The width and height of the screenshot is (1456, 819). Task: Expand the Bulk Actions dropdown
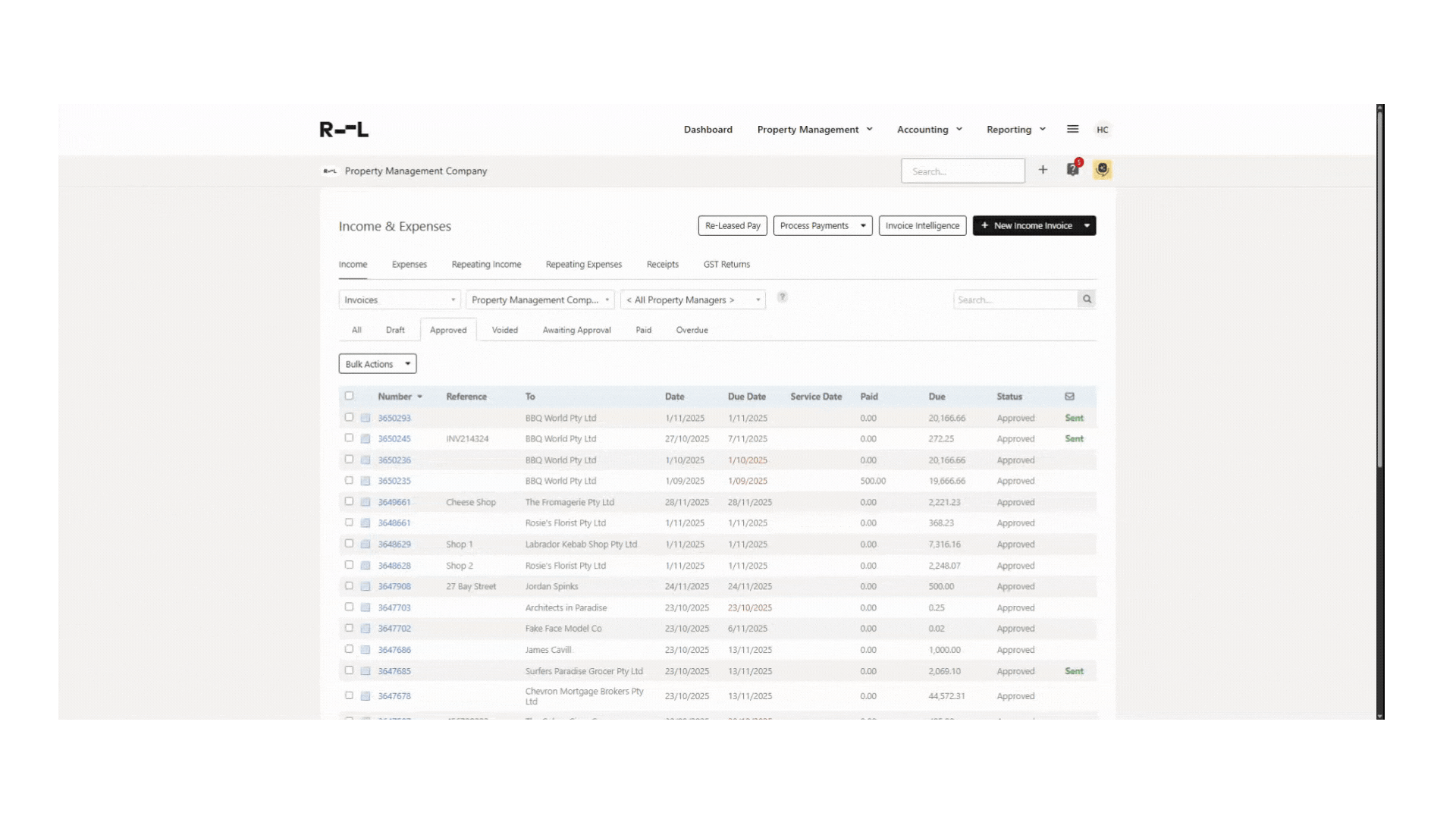[x=378, y=364]
